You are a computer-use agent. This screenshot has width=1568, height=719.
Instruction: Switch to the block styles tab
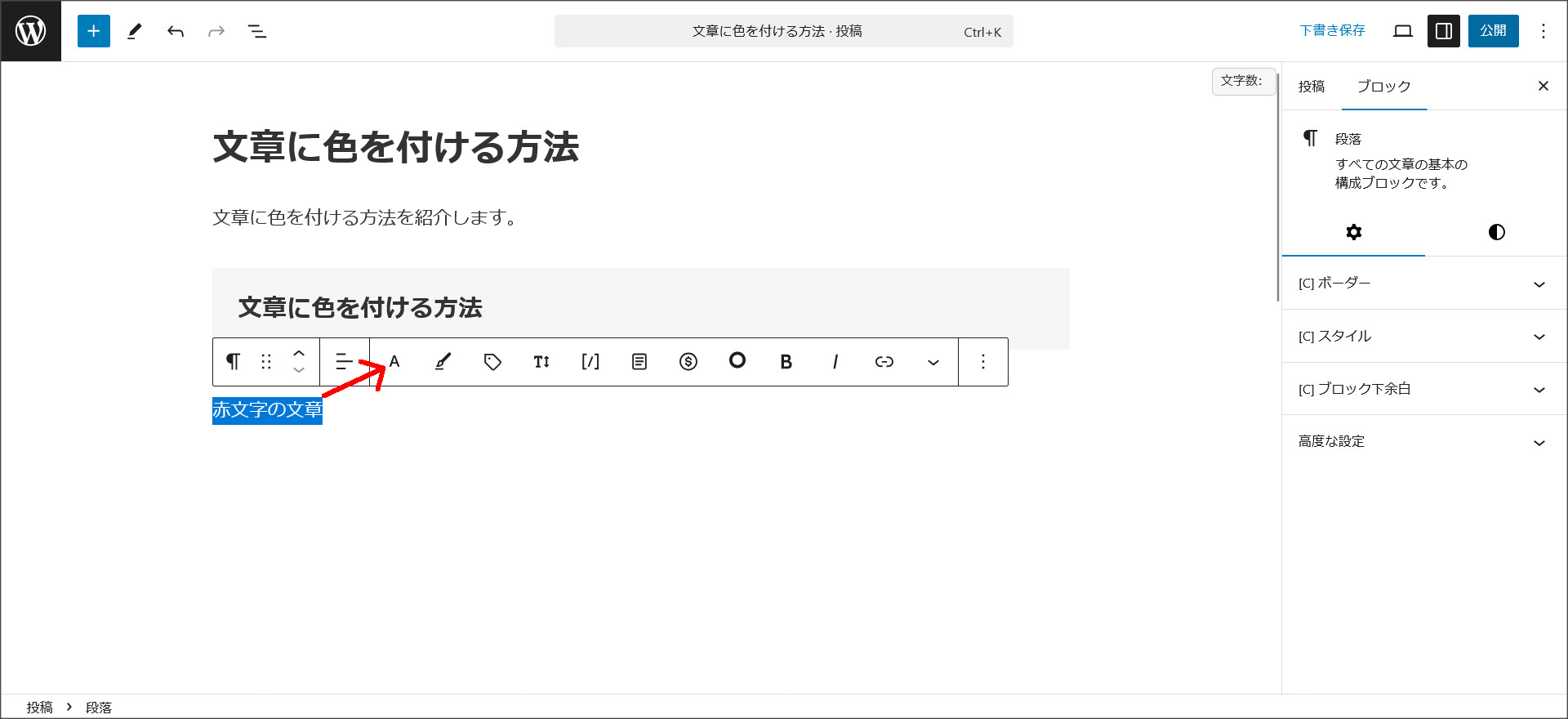[x=1496, y=232]
